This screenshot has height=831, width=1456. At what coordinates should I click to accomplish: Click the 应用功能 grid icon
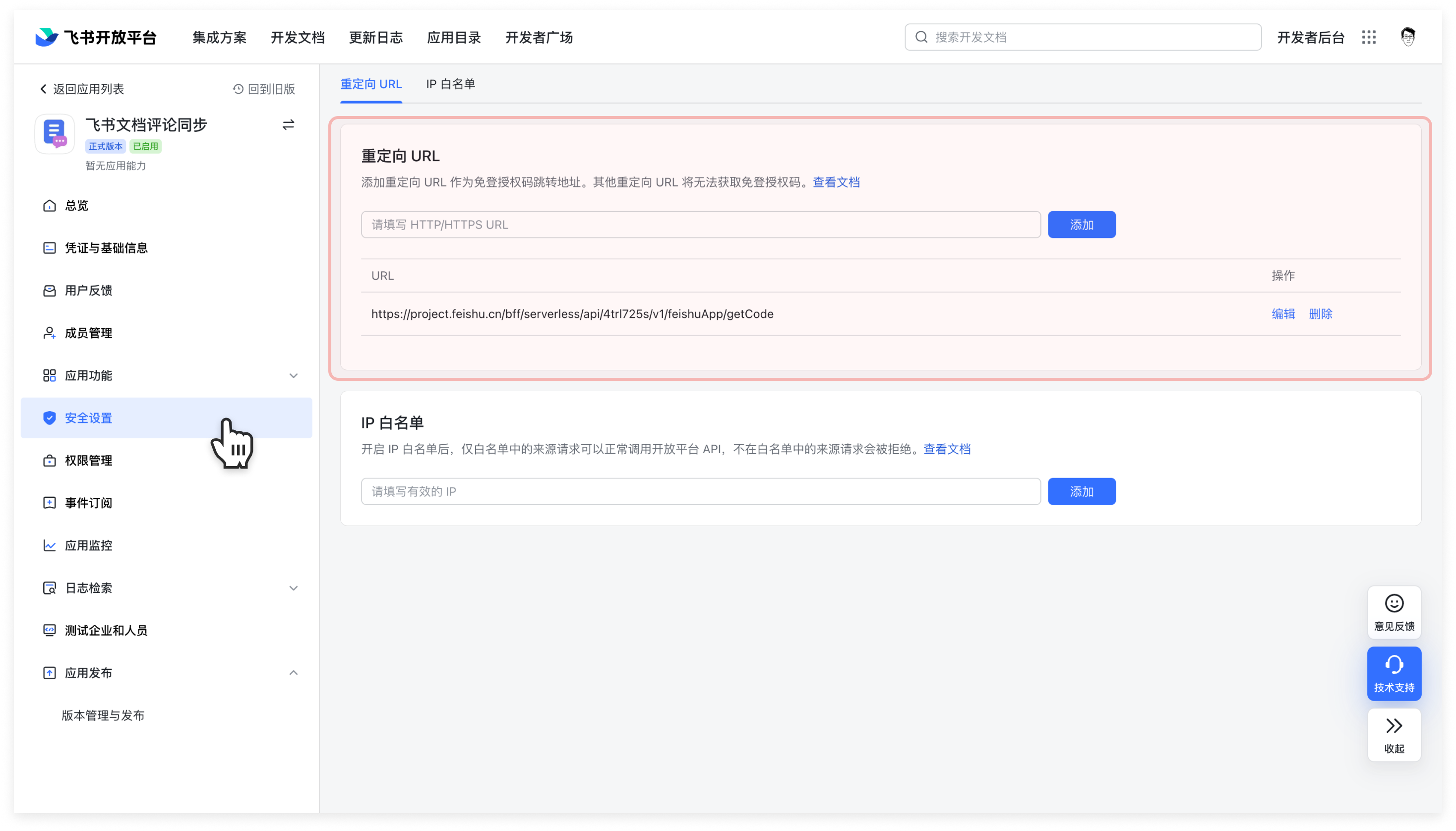point(50,375)
